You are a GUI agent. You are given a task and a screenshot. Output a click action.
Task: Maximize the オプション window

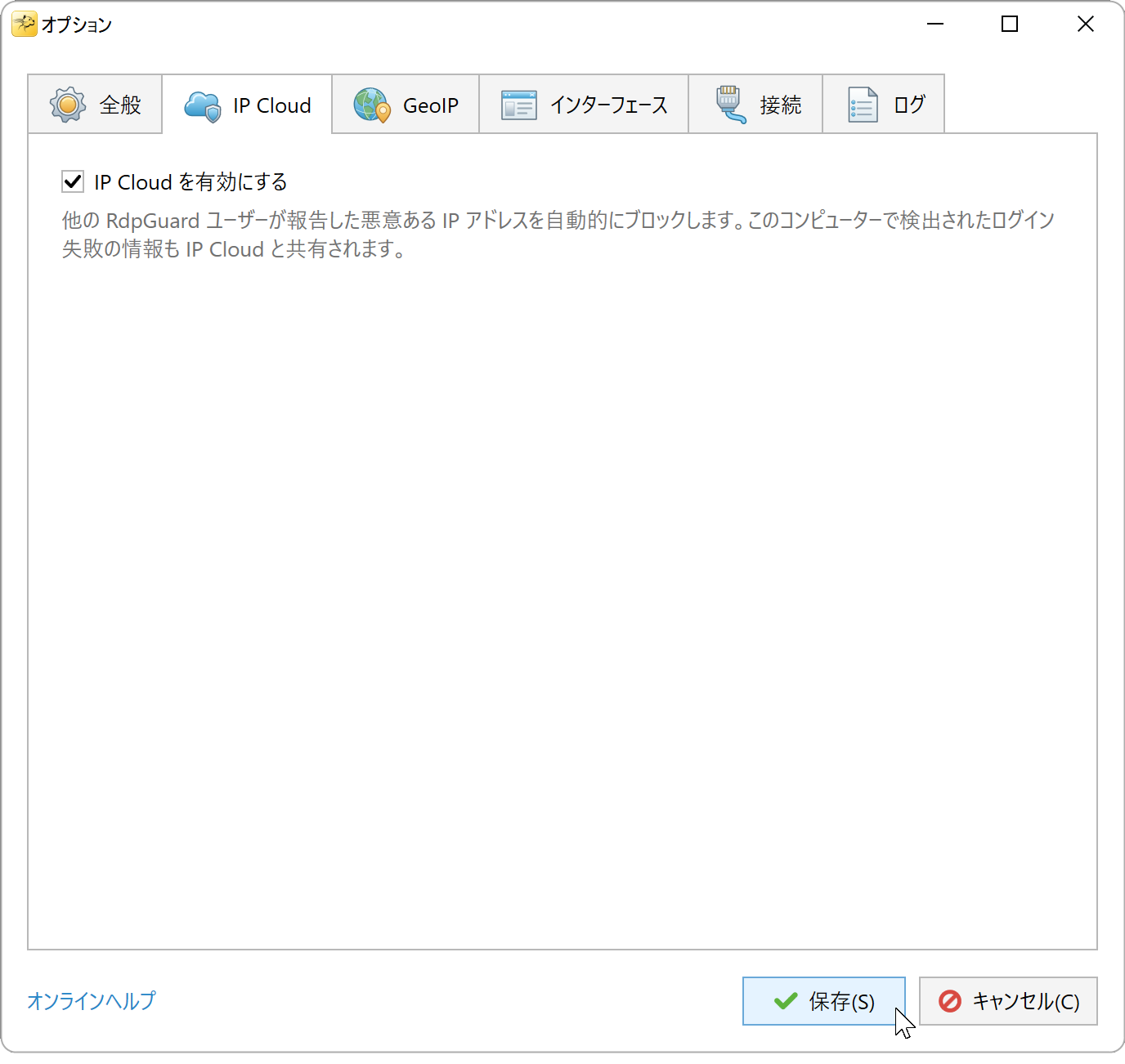coord(1010,25)
